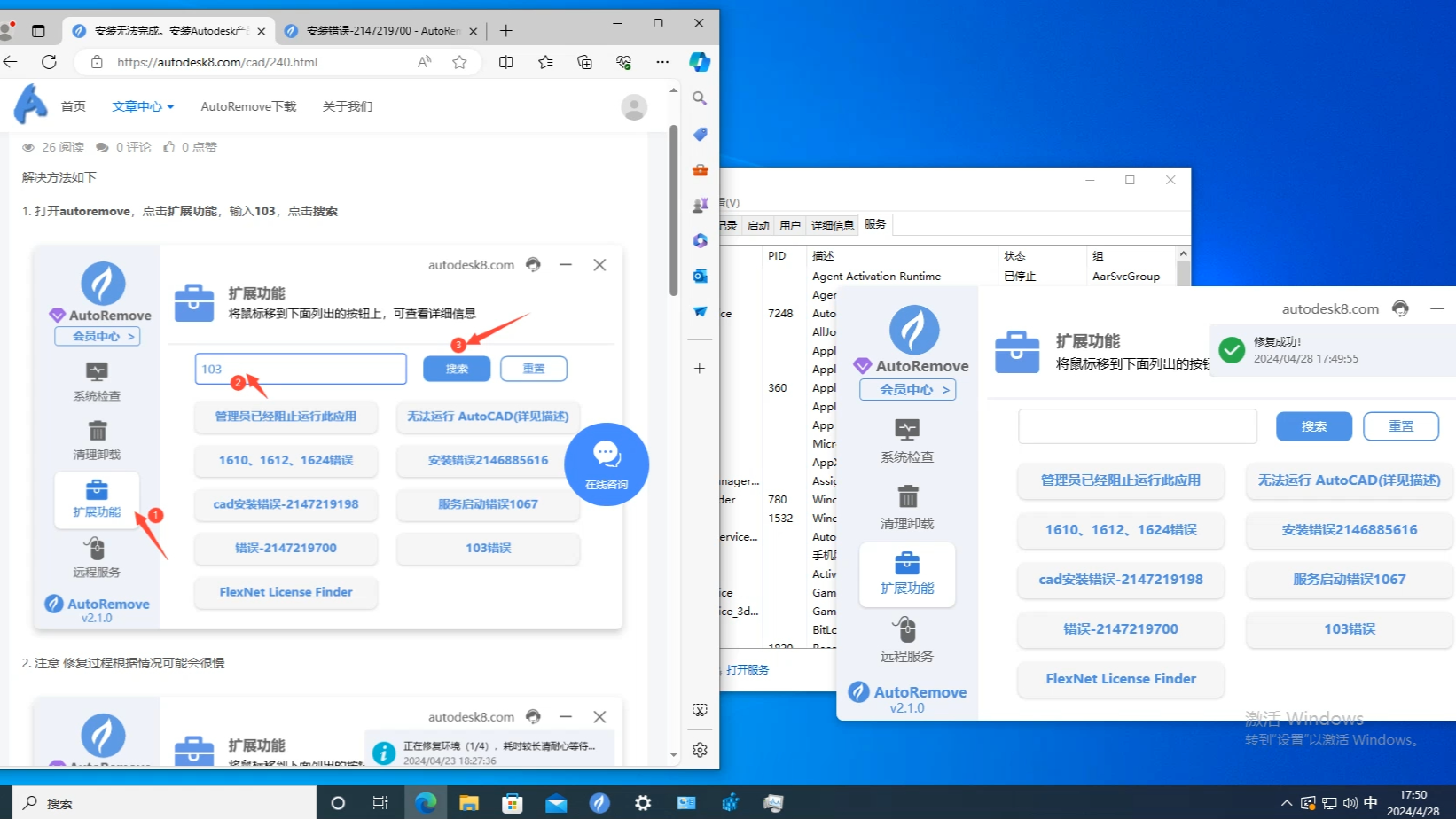Click user avatar on the webpage header

634,107
